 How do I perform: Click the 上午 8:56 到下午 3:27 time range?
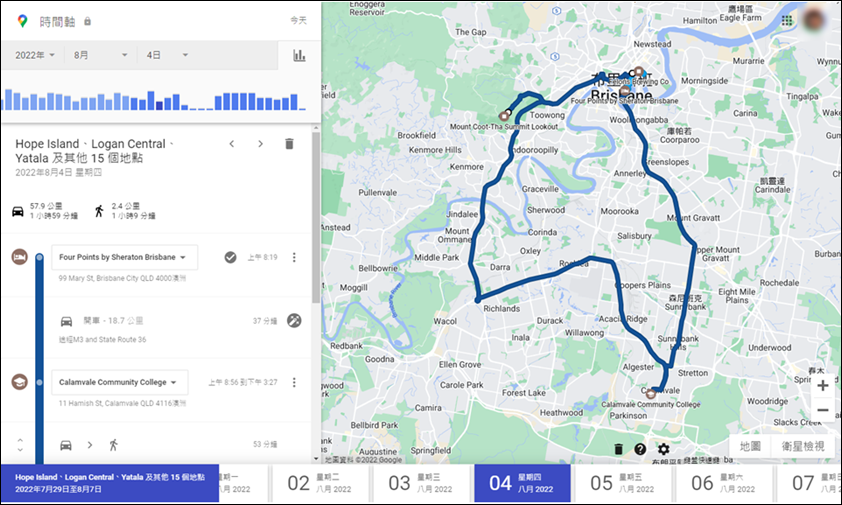[243, 383]
